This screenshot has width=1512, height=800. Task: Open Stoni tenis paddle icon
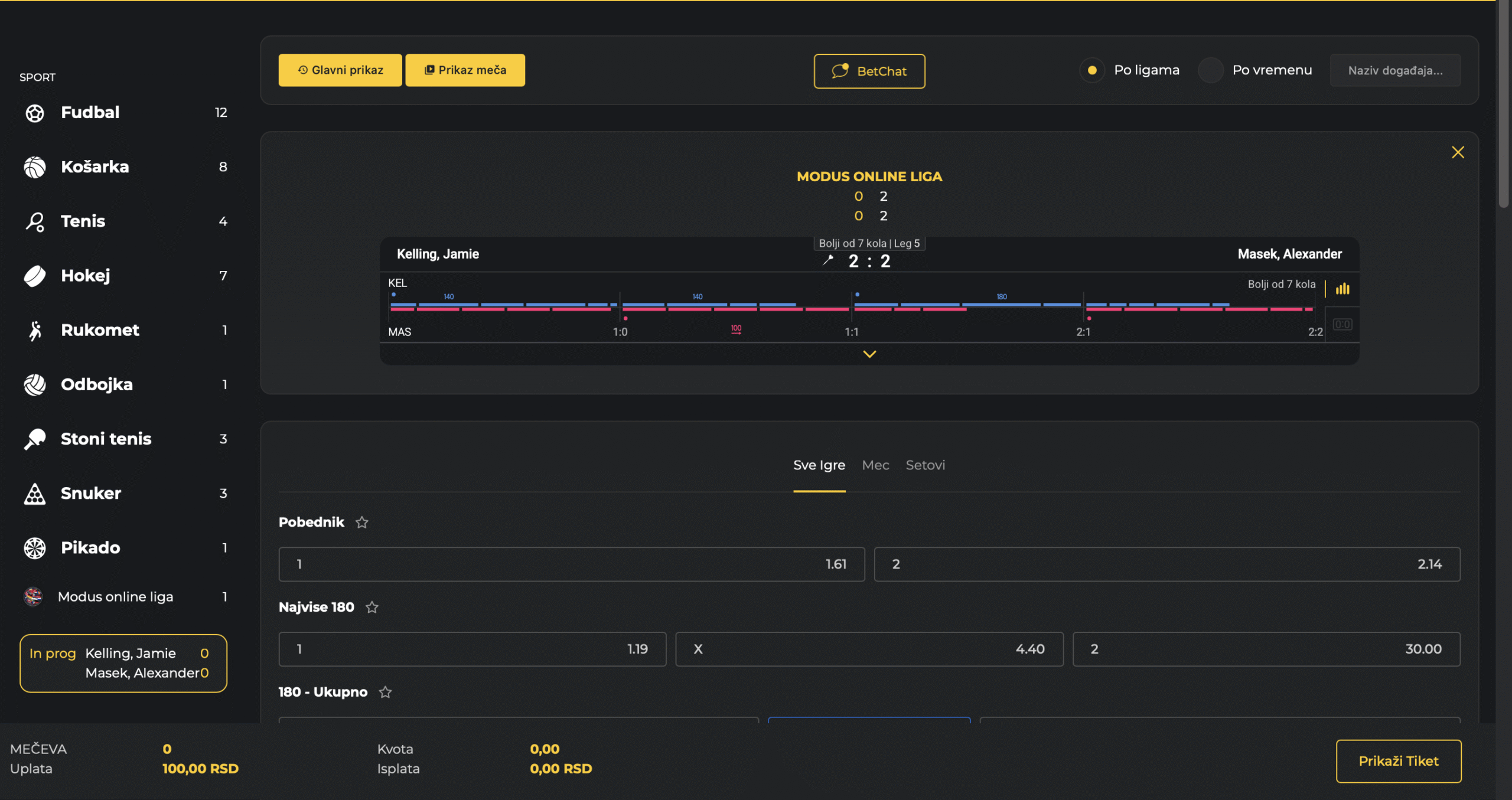[x=35, y=439]
